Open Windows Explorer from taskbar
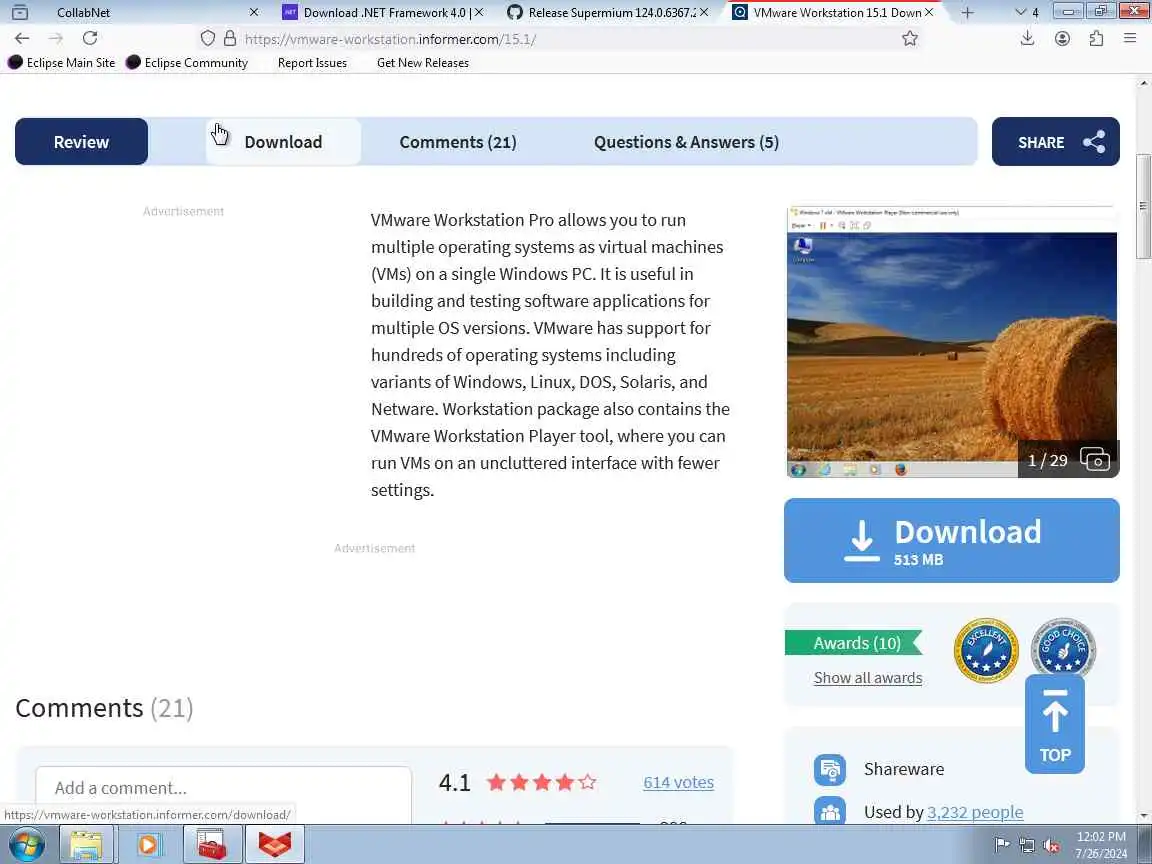This screenshot has width=1152, height=864. tap(86, 845)
